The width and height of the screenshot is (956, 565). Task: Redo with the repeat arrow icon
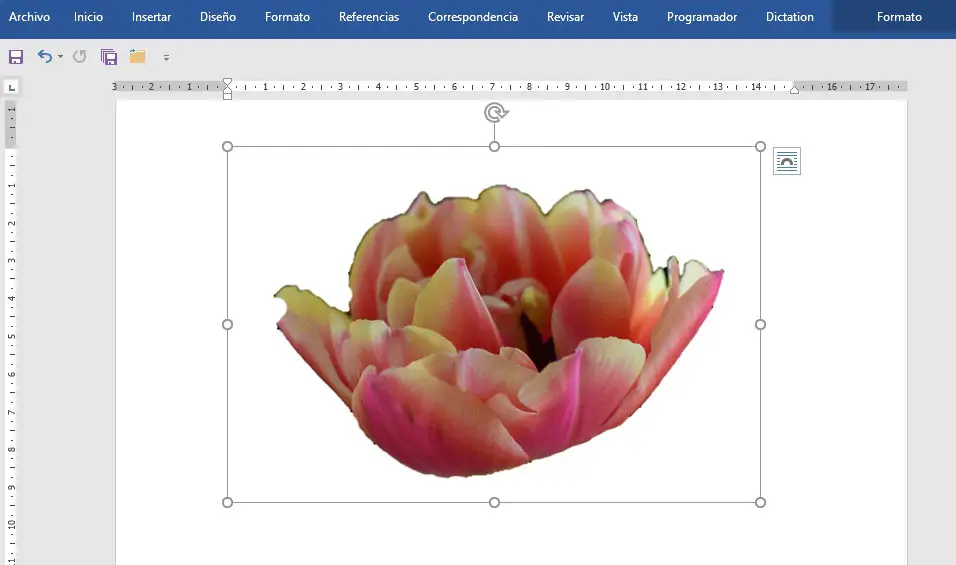[x=79, y=57]
